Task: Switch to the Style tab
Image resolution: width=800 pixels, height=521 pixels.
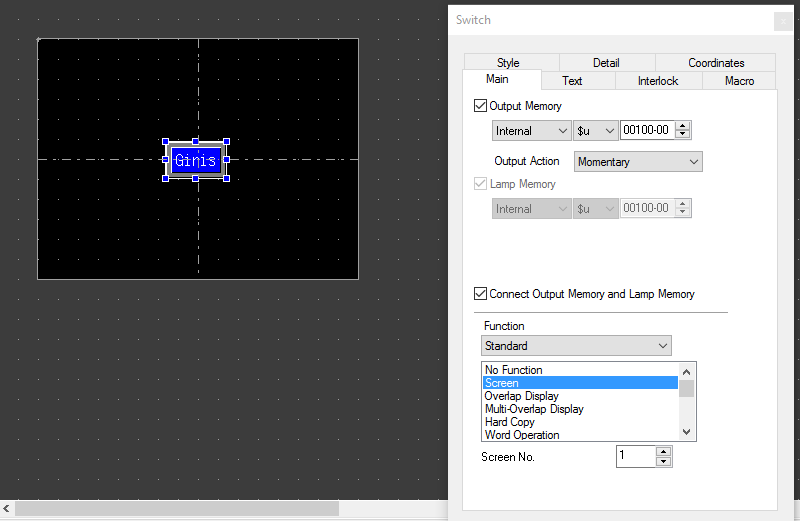Action: coord(508,63)
